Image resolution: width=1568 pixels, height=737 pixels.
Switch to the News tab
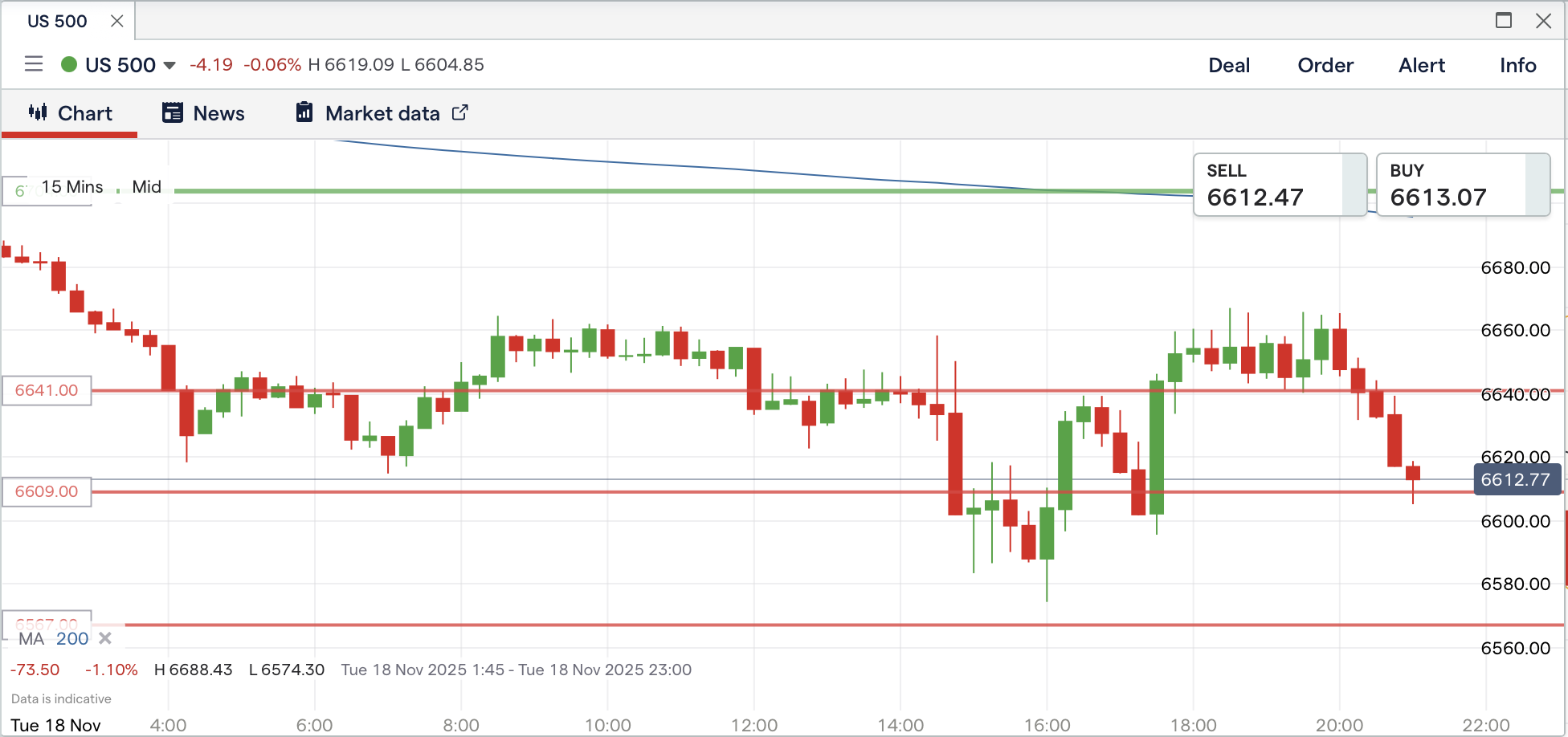pos(218,113)
